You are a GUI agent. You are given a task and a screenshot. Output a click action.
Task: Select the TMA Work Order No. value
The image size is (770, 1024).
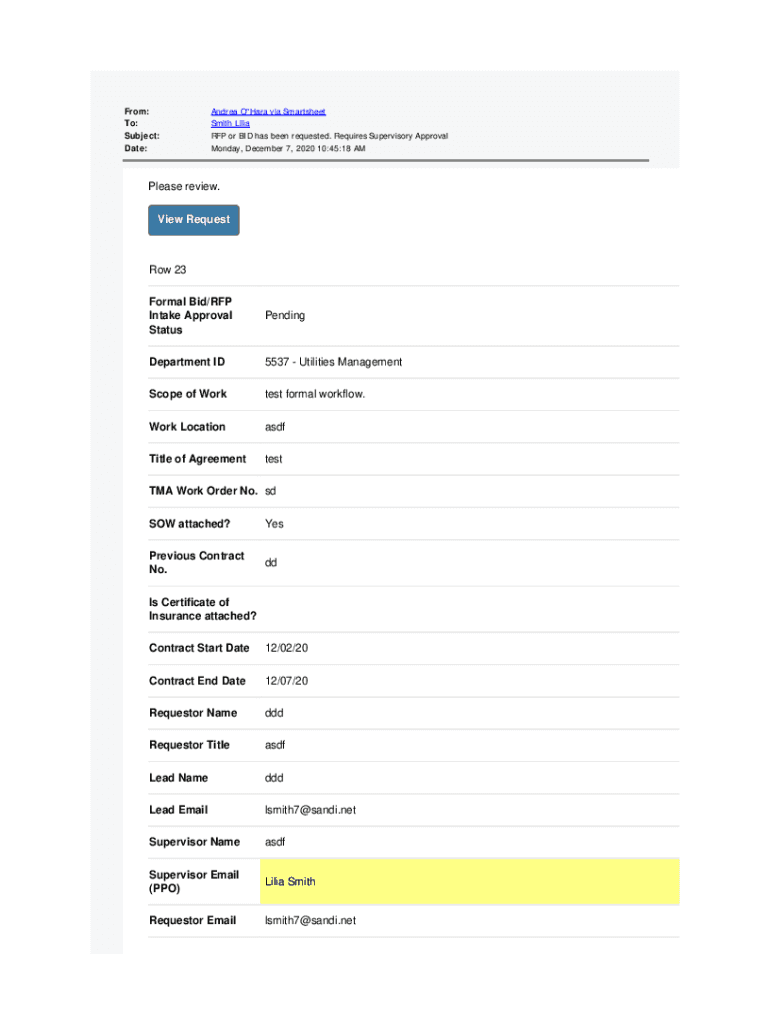click(270, 491)
